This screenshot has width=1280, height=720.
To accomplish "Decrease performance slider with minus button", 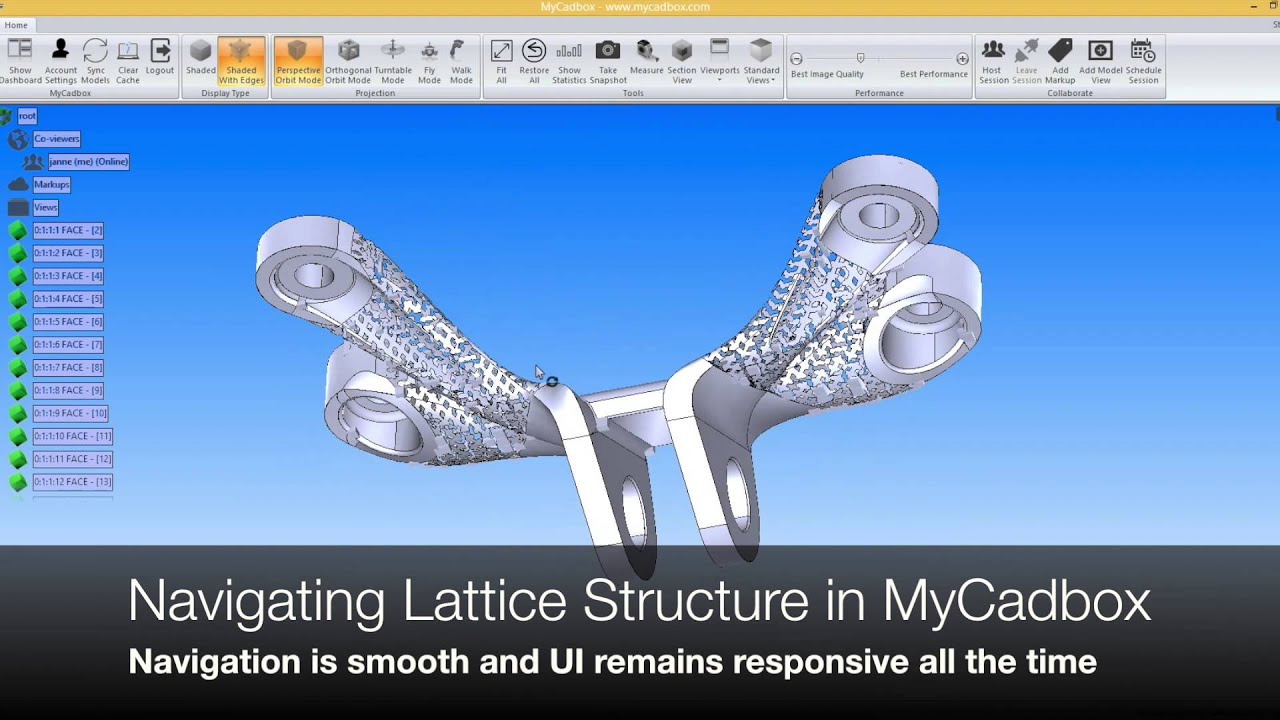I will [796, 59].
